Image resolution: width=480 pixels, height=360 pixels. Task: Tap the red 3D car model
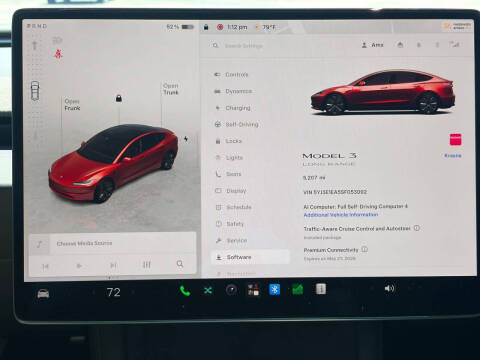point(113,163)
